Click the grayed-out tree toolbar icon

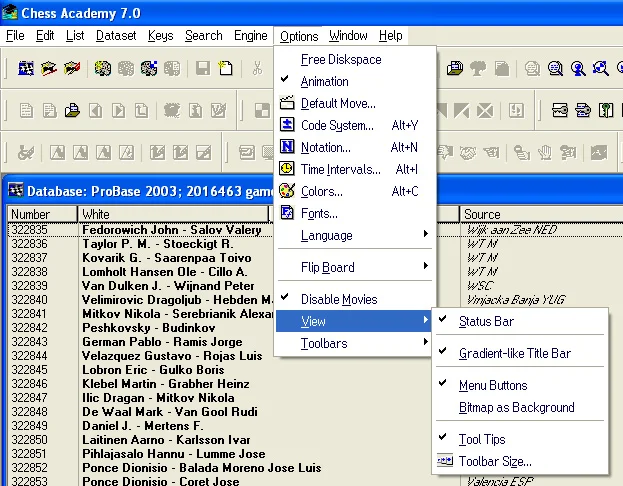click(478, 68)
